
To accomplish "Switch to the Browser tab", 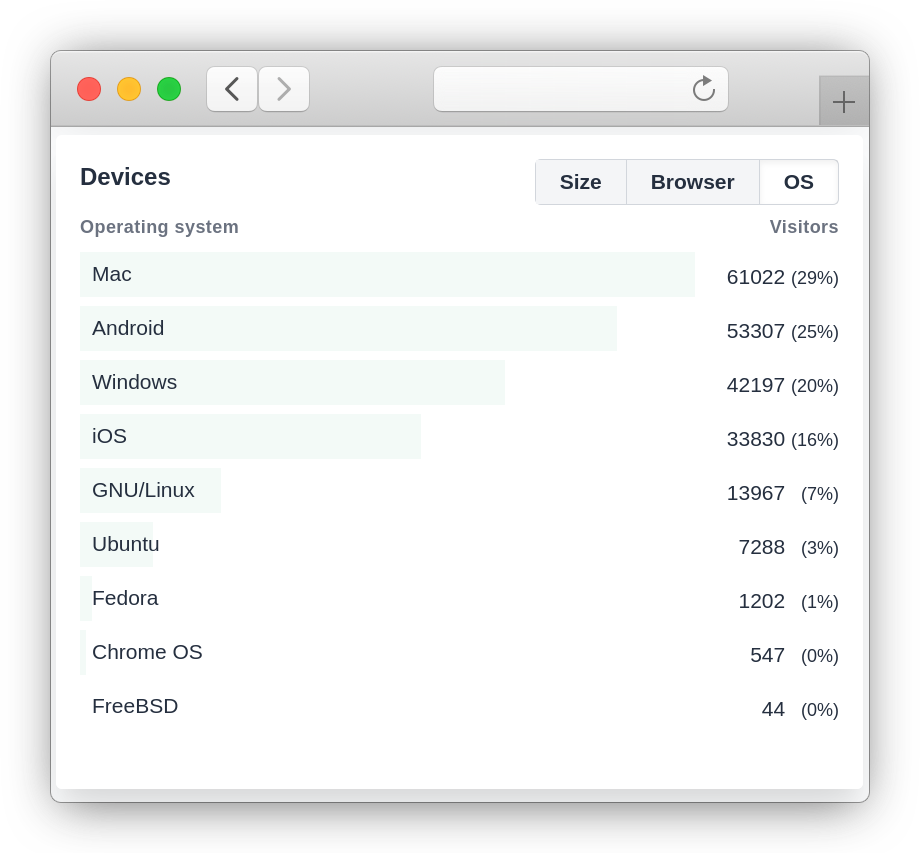I will (x=692, y=182).
